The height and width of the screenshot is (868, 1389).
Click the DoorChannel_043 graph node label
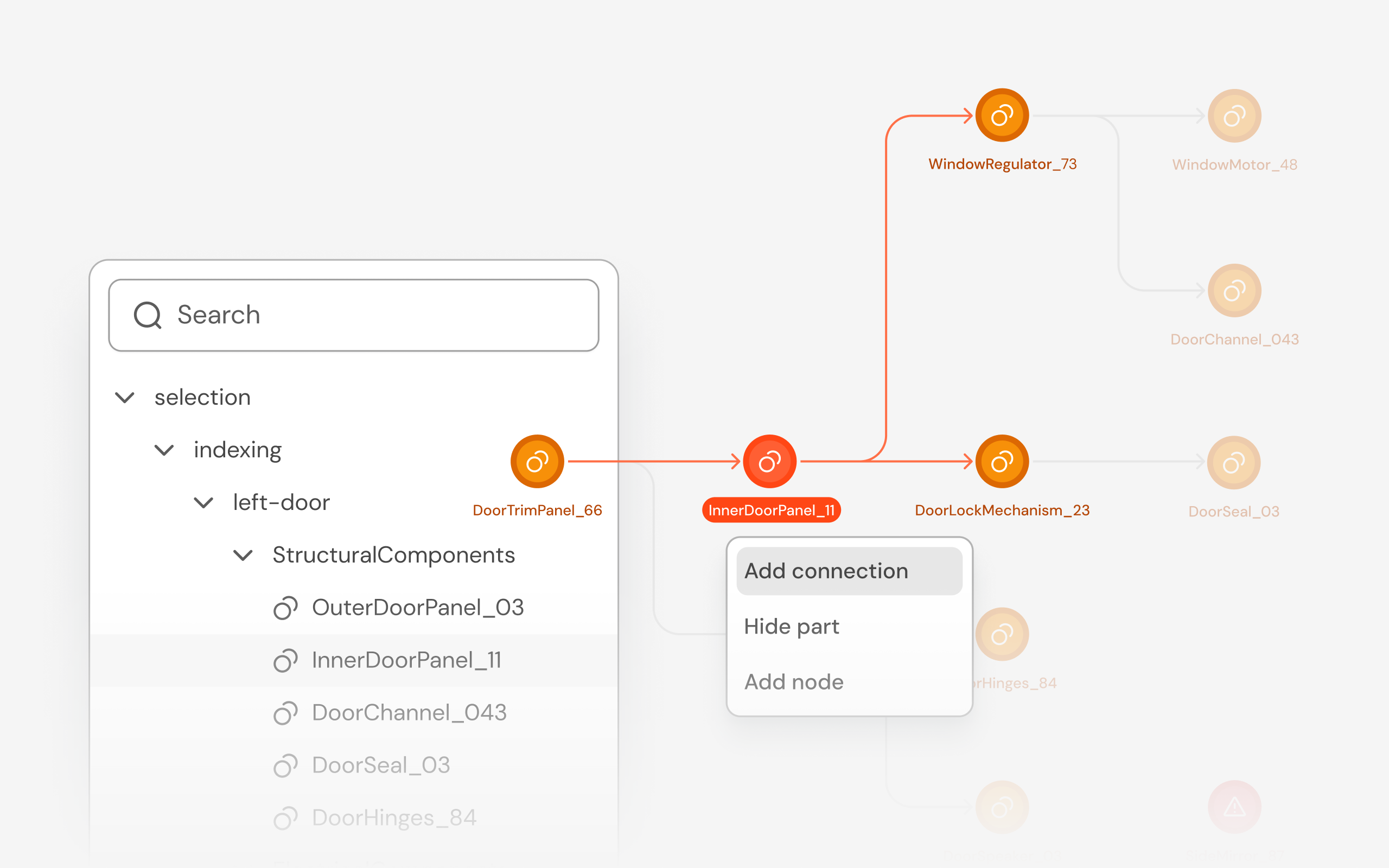(x=1234, y=339)
